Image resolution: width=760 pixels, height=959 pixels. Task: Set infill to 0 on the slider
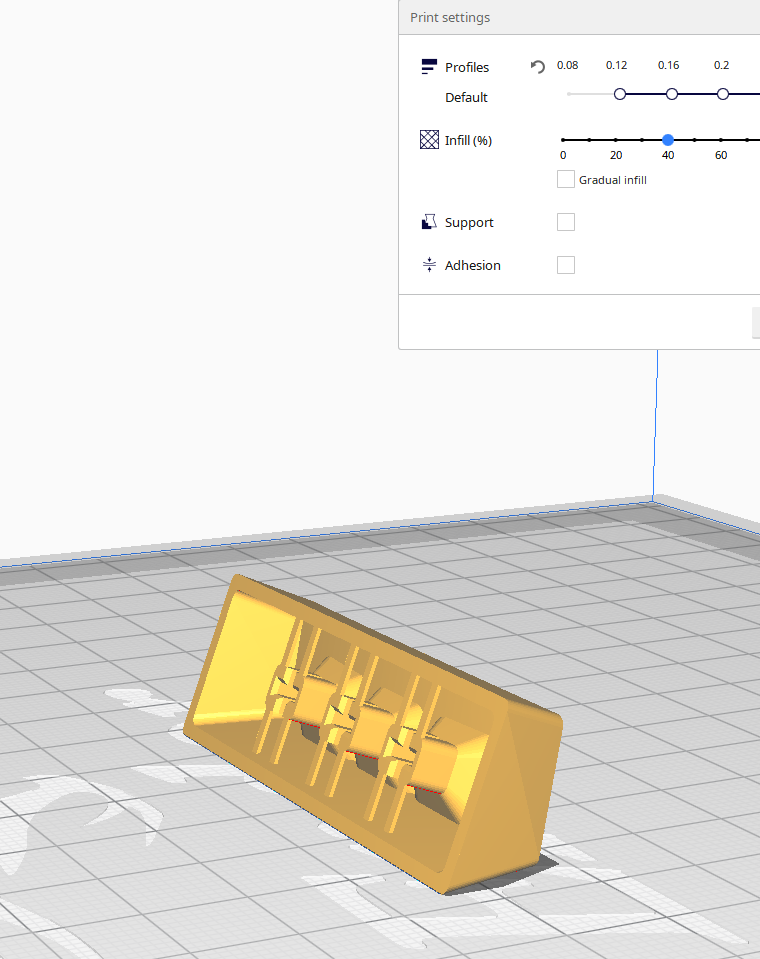pos(563,140)
